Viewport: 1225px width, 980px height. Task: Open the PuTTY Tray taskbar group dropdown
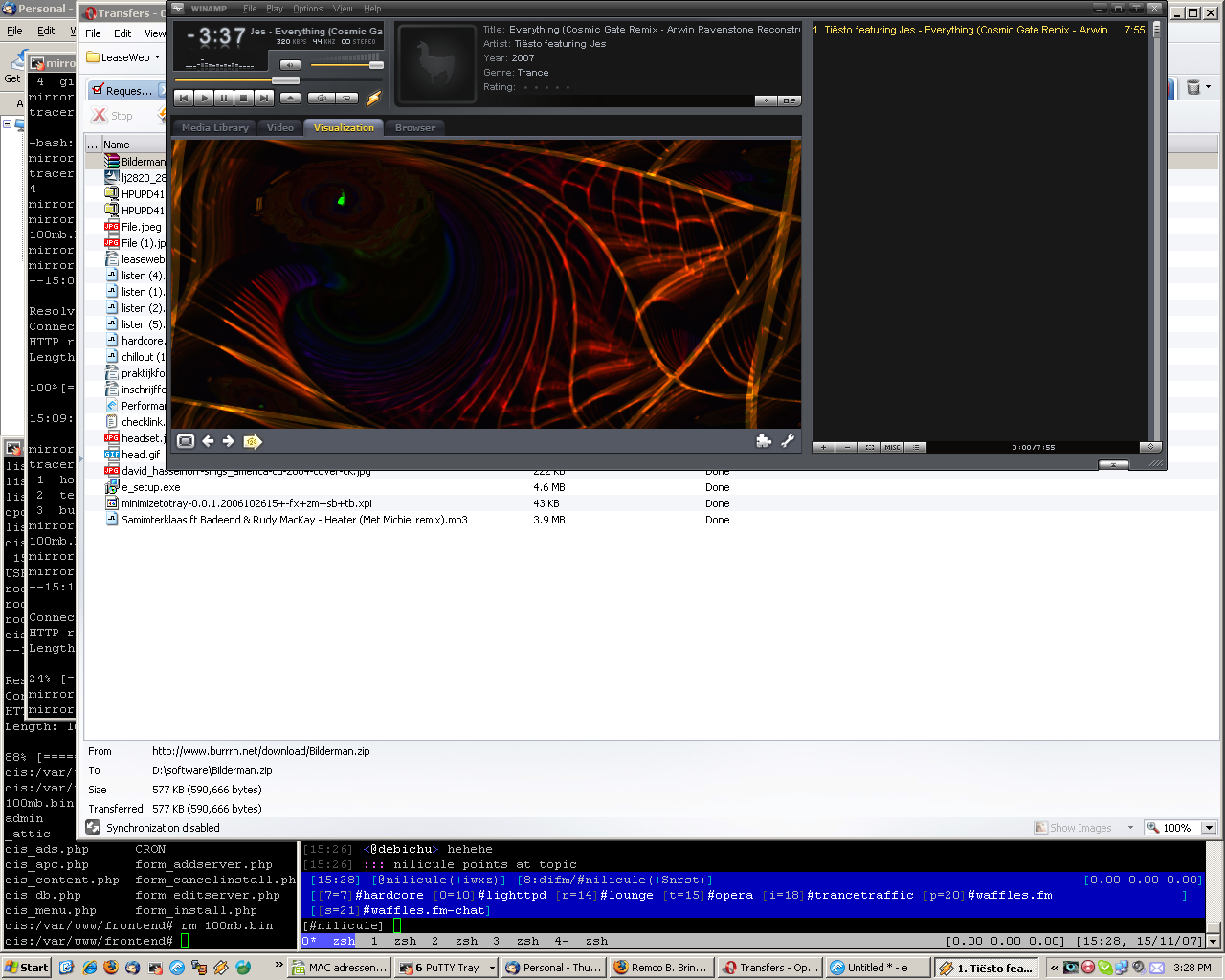(492, 968)
